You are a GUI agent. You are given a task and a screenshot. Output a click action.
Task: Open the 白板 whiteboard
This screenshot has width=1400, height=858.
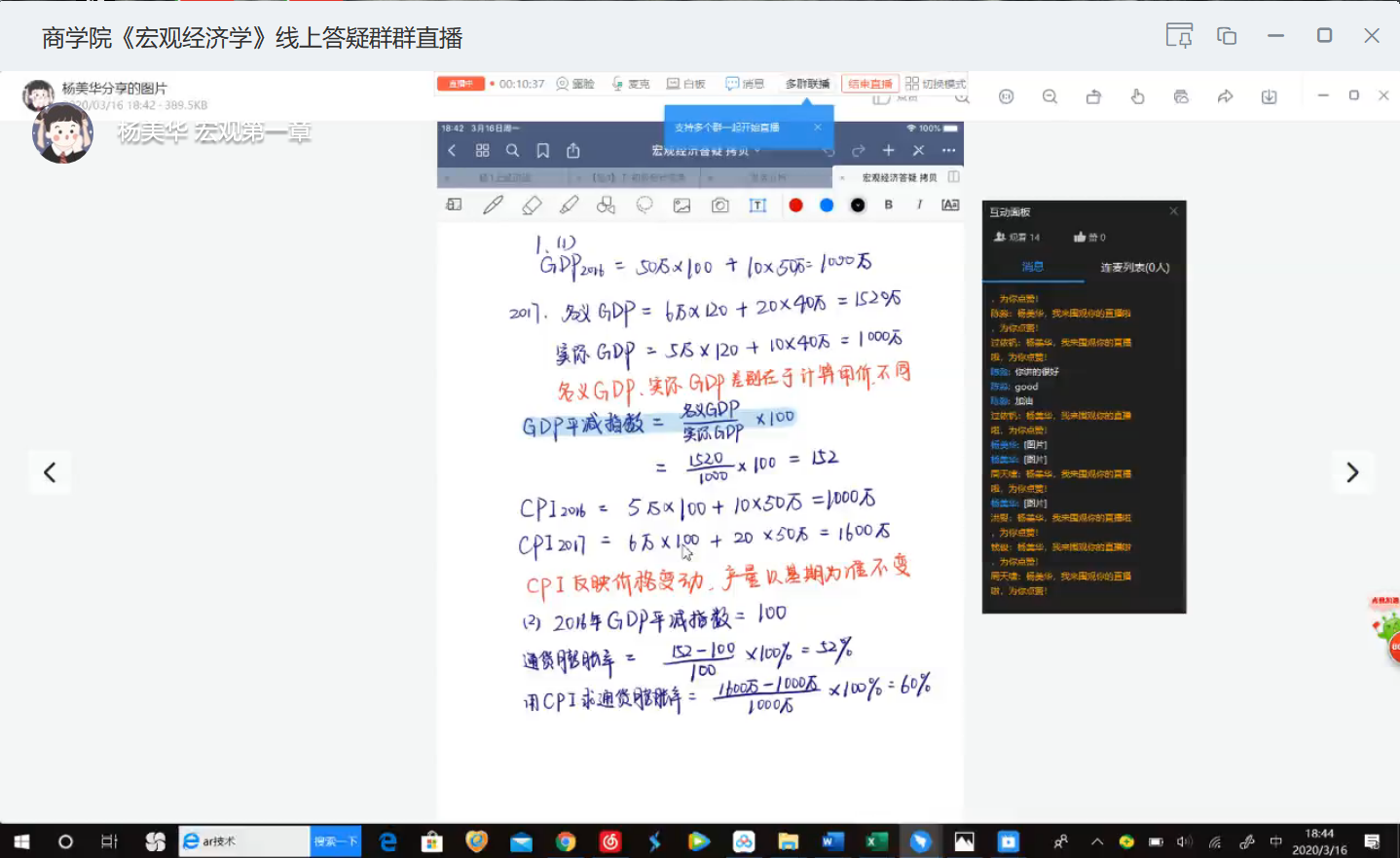[x=686, y=84]
